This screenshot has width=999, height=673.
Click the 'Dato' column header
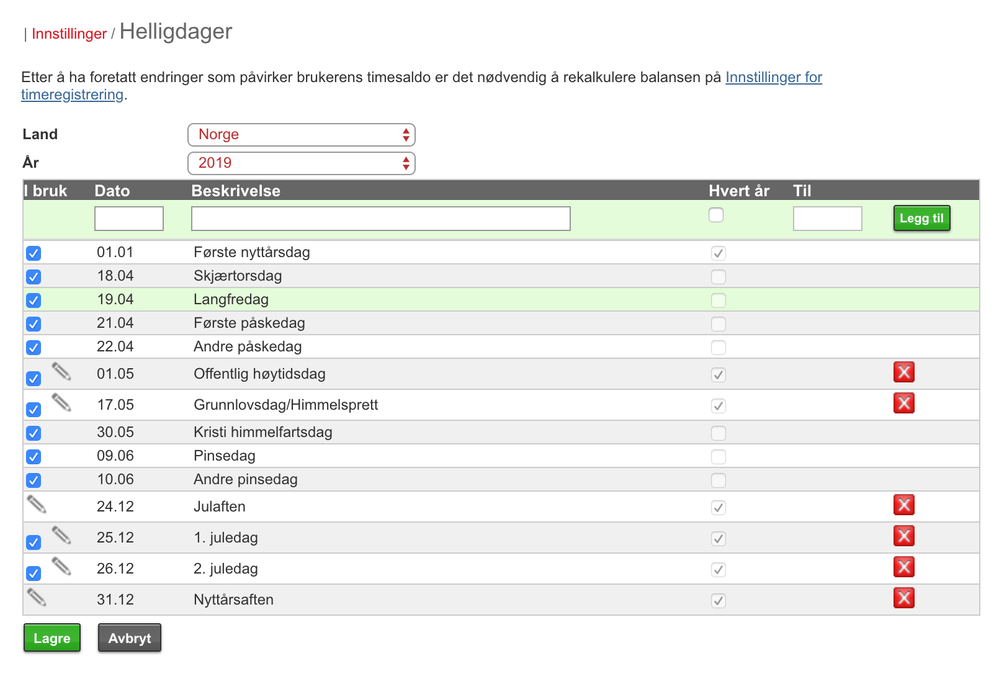pyautogui.click(x=112, y=191)
